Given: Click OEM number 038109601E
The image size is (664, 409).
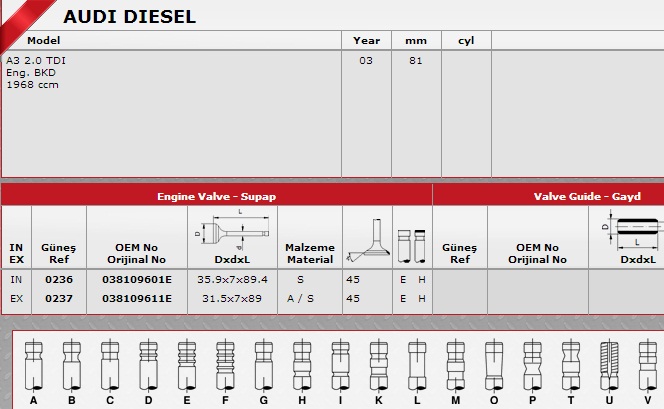Looking at the screenshot, I should coord(137,280).
